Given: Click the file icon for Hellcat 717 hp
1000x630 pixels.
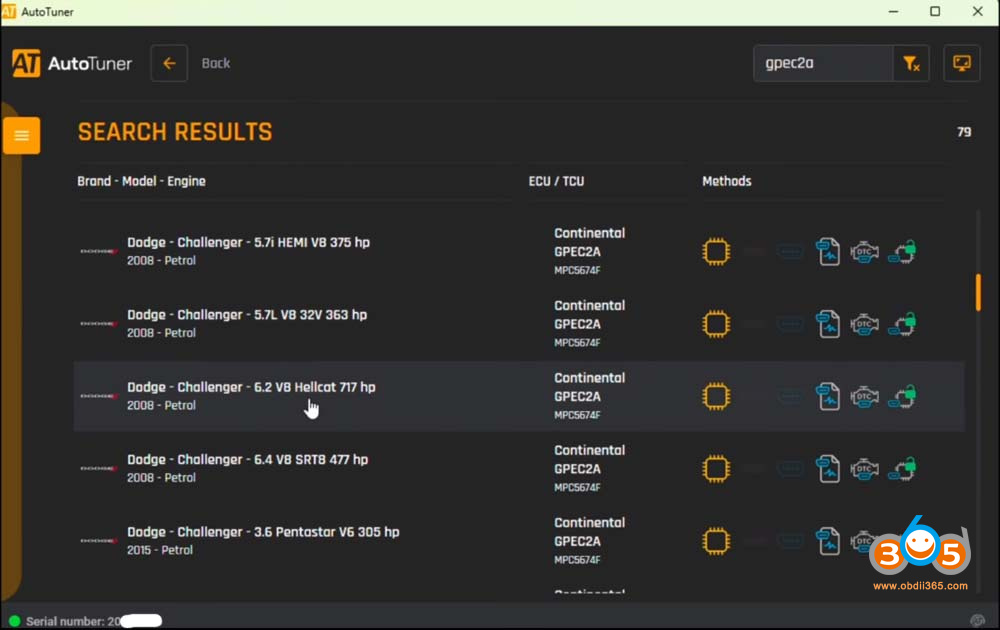Looking at the screenshot, I should click(x=828, y=396).
